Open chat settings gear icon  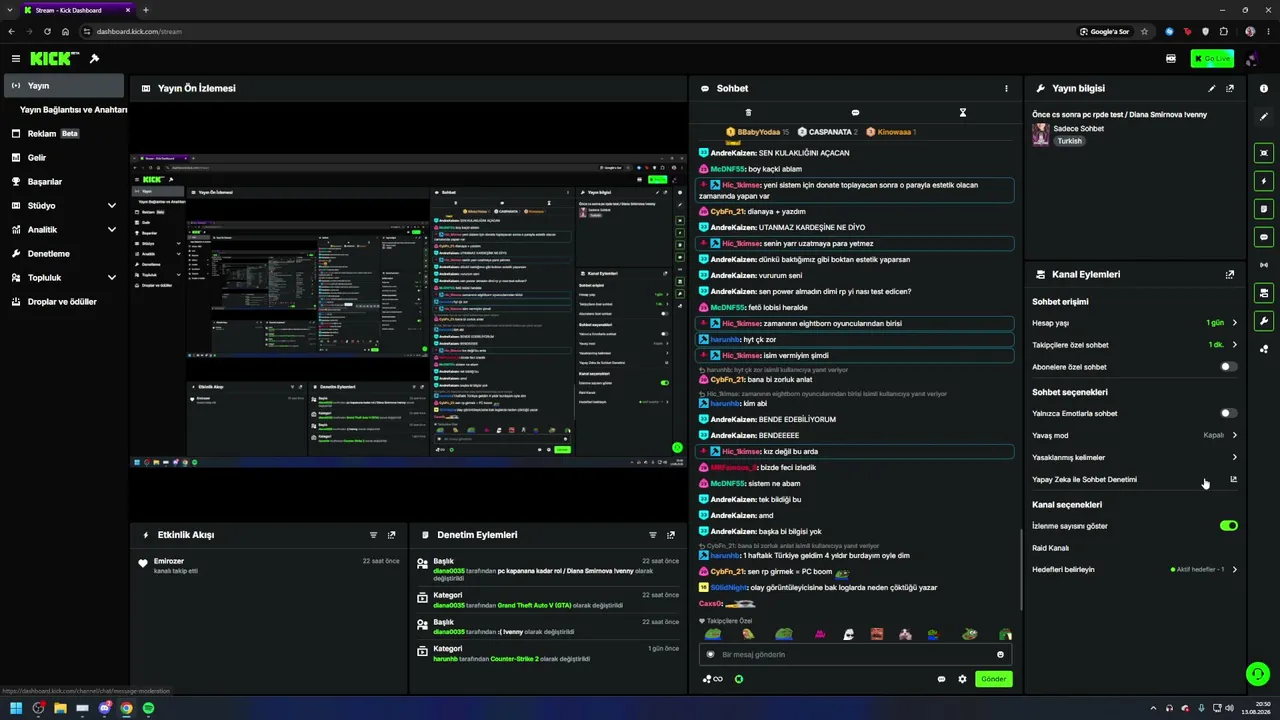pos(963,679)
